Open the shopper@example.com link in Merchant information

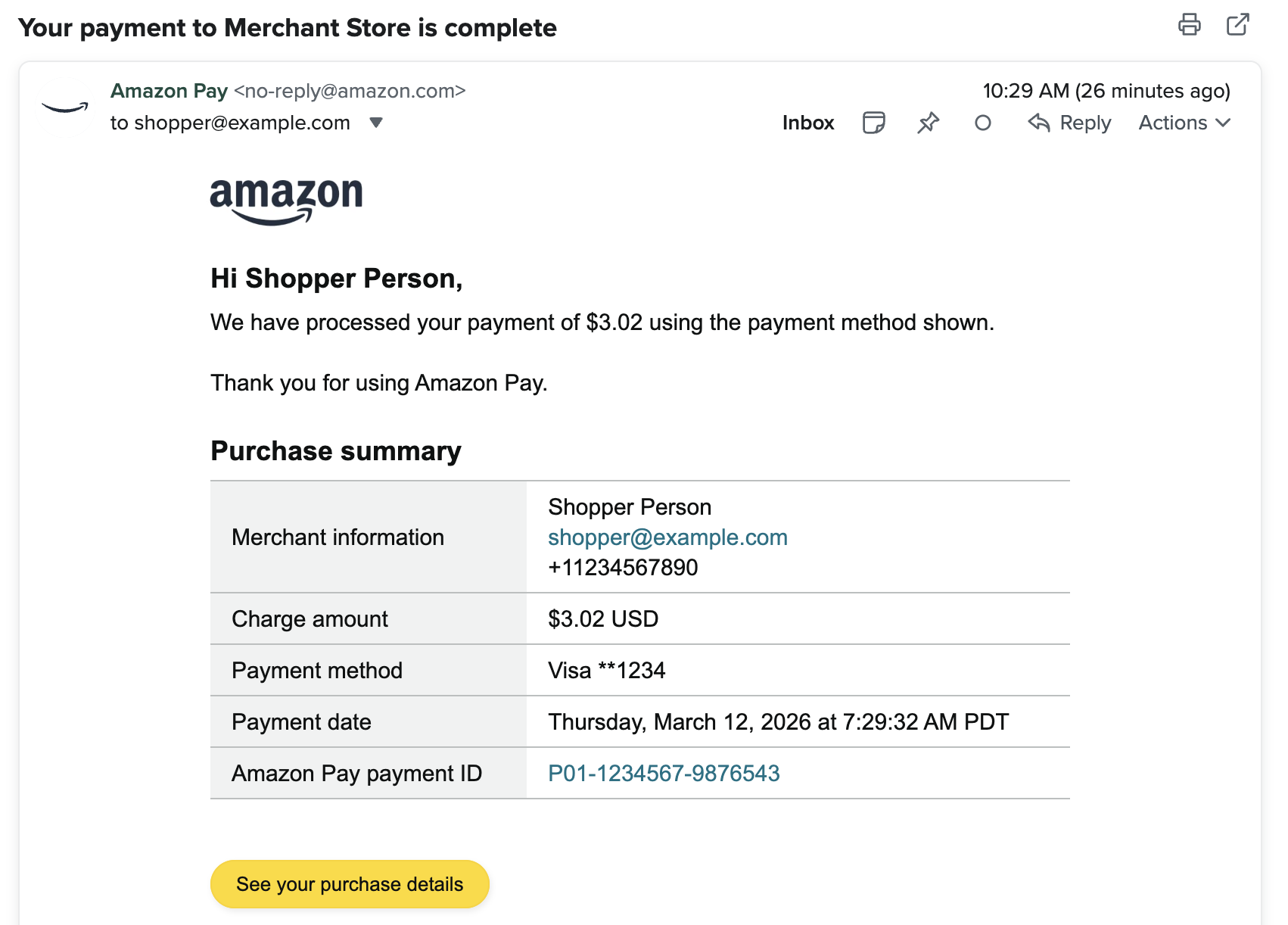coord(667,537)
